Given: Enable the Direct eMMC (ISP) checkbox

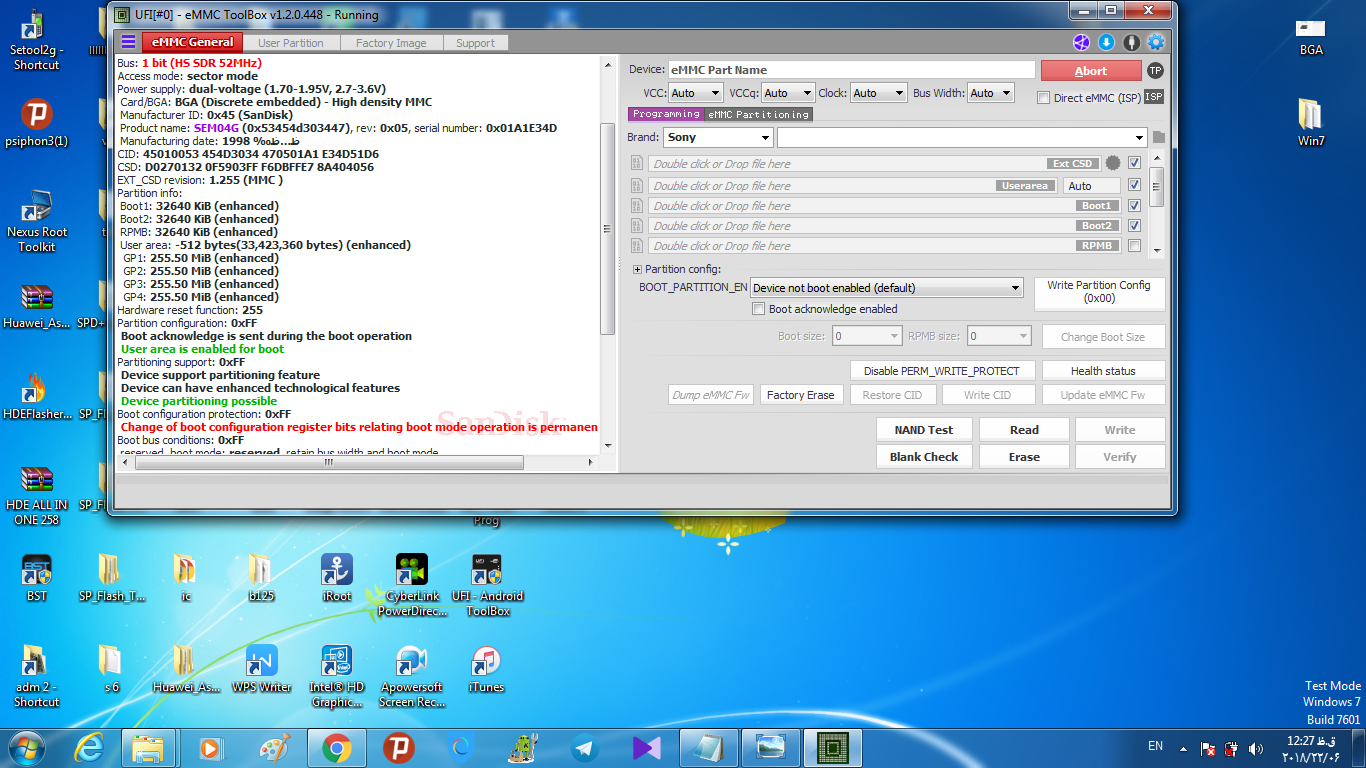Looking at the screenshot, I should point(1044,98).
